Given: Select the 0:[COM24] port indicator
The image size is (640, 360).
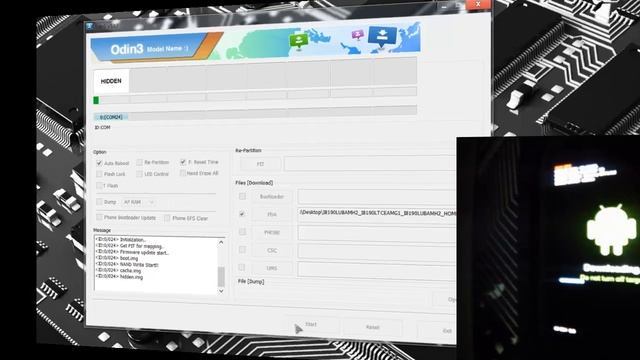Looking at the screenshot, I should [111, 117].
